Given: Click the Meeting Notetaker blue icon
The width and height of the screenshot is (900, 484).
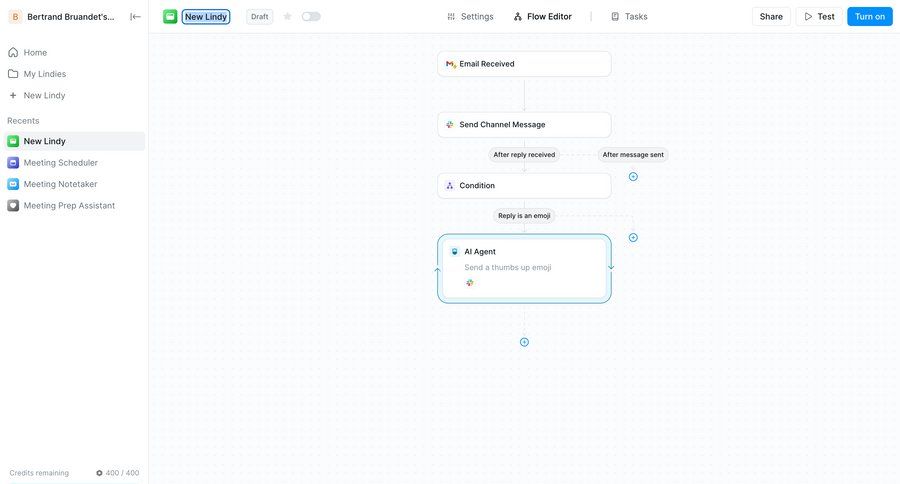Looking at the screenshot, I should (x=13, y=184).
